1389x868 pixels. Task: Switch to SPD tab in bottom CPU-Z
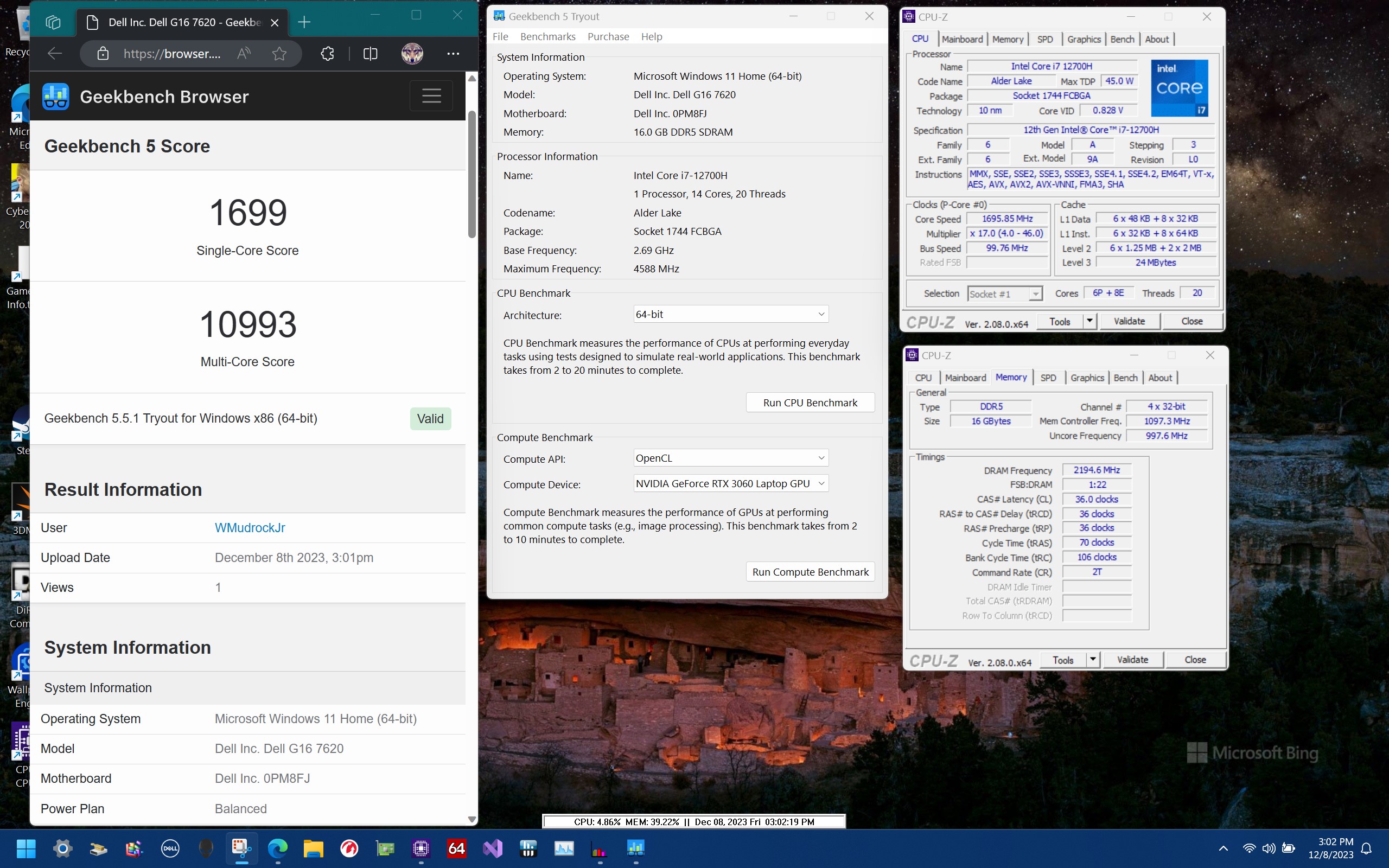1048,378
